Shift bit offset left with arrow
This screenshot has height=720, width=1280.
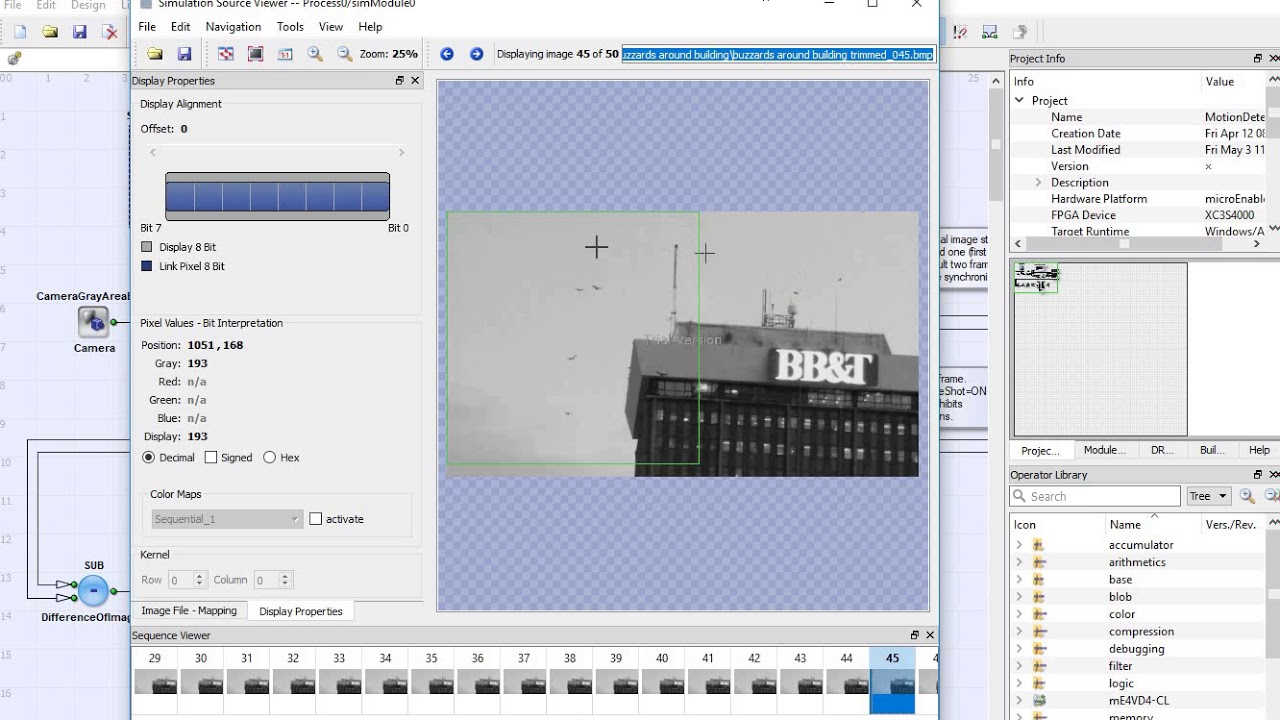[x=153, y=153]
